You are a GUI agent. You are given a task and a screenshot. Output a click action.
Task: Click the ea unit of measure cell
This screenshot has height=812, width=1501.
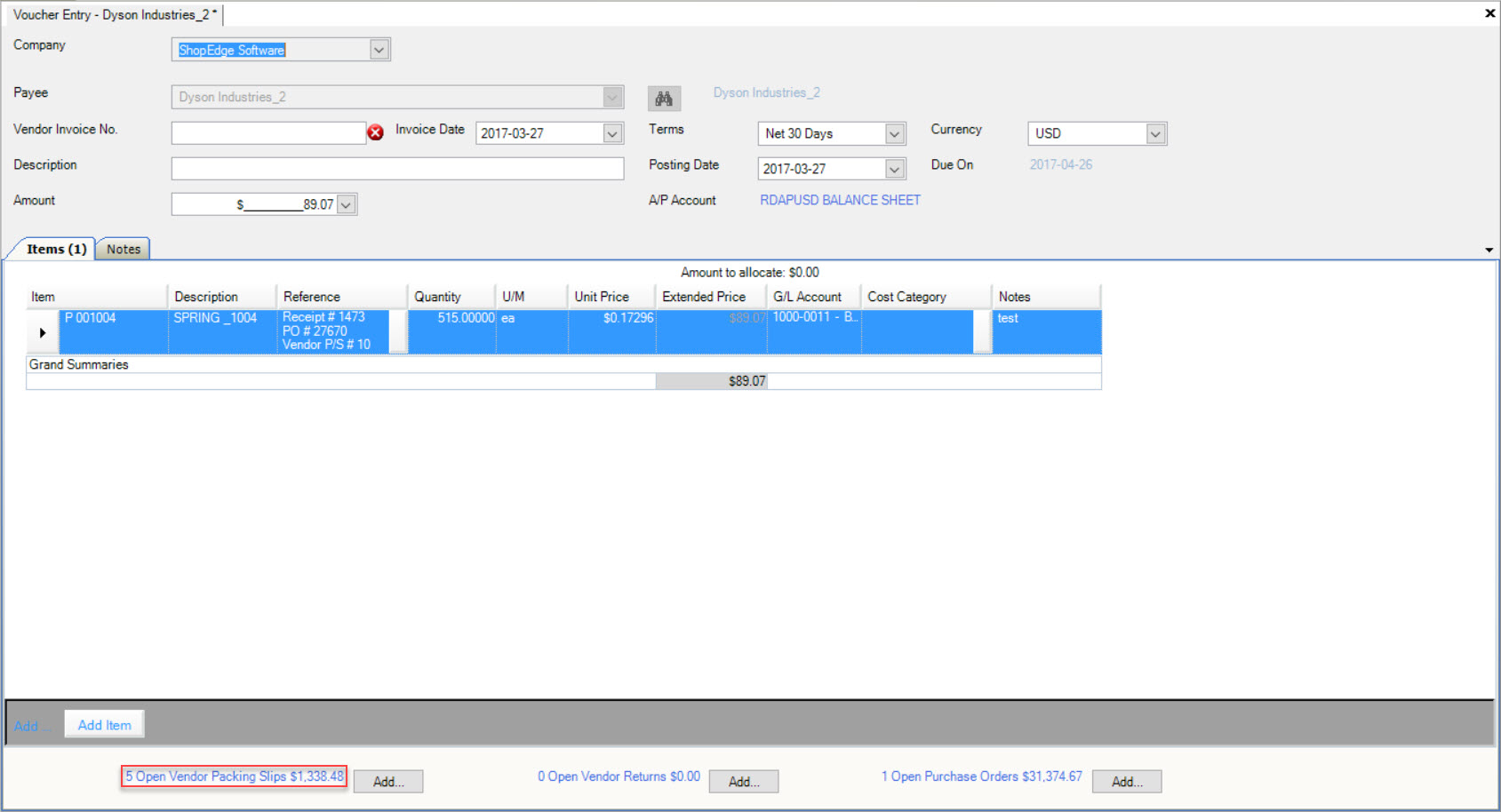[x=532, y=331]
